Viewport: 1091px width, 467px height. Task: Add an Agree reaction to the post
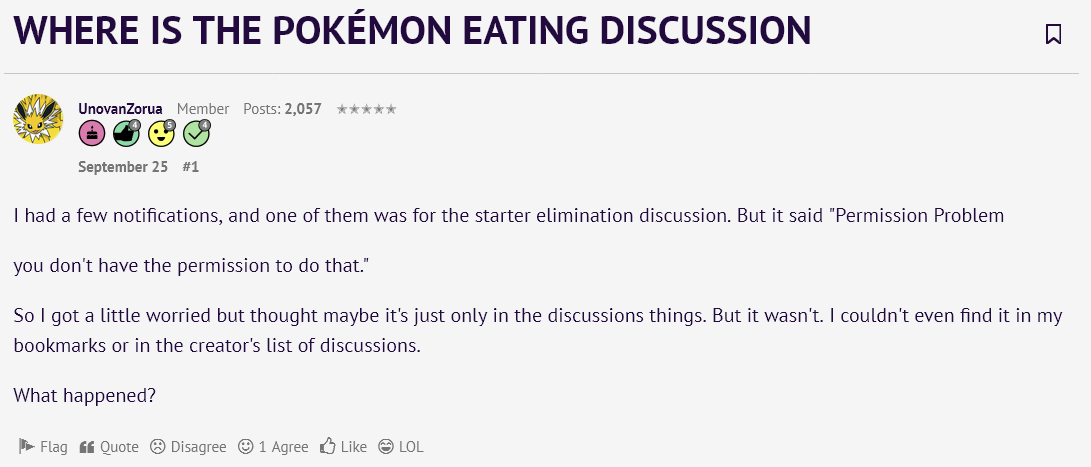273,447
